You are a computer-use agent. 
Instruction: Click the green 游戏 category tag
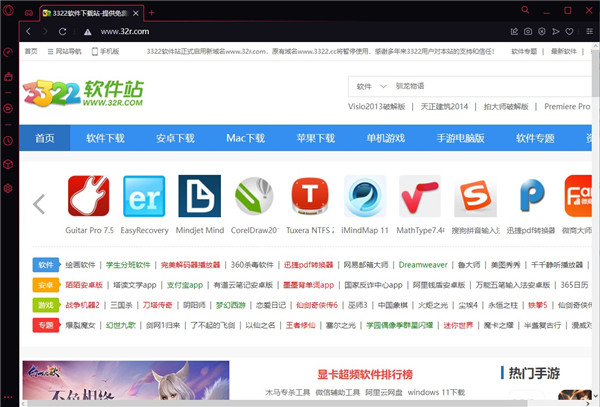click(x=46, y=305)
